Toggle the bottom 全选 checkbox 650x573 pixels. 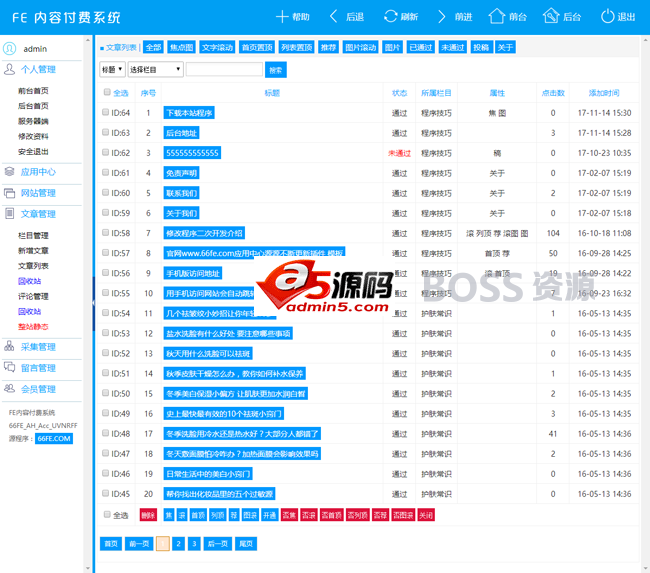[x=107, y=515]
